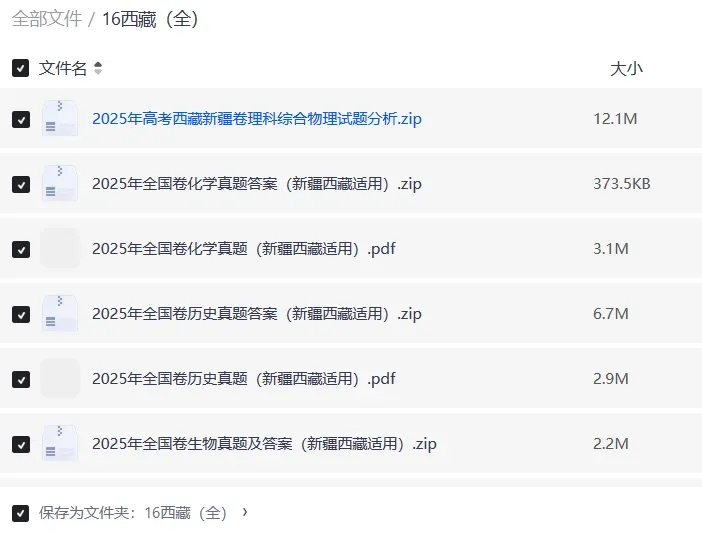The height and width of the screenshot is (533, 702).
Task: Open 2025年高考西藏新疆卷理科综合物理试题分析.zip
Action: 257,119
